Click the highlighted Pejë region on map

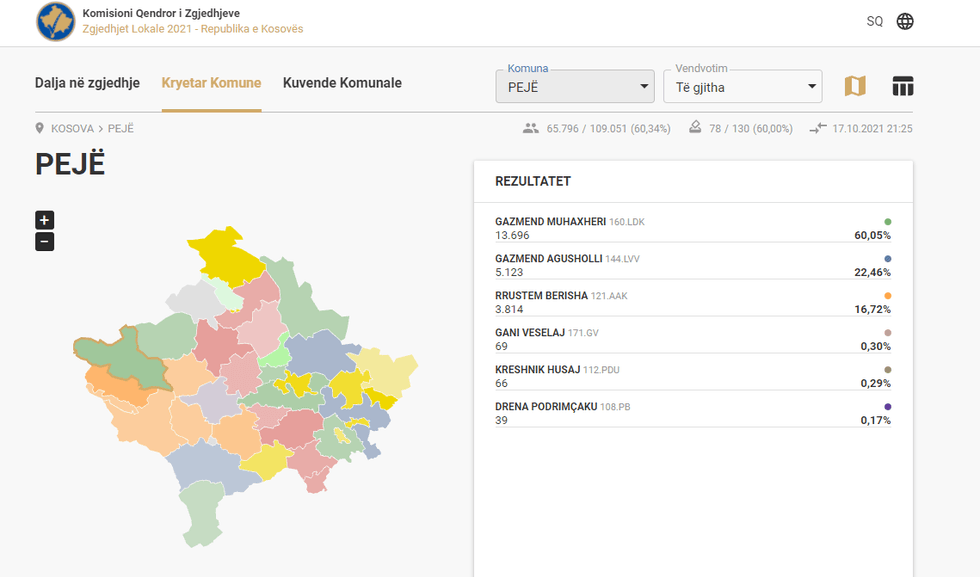click(x=120, y=350)
